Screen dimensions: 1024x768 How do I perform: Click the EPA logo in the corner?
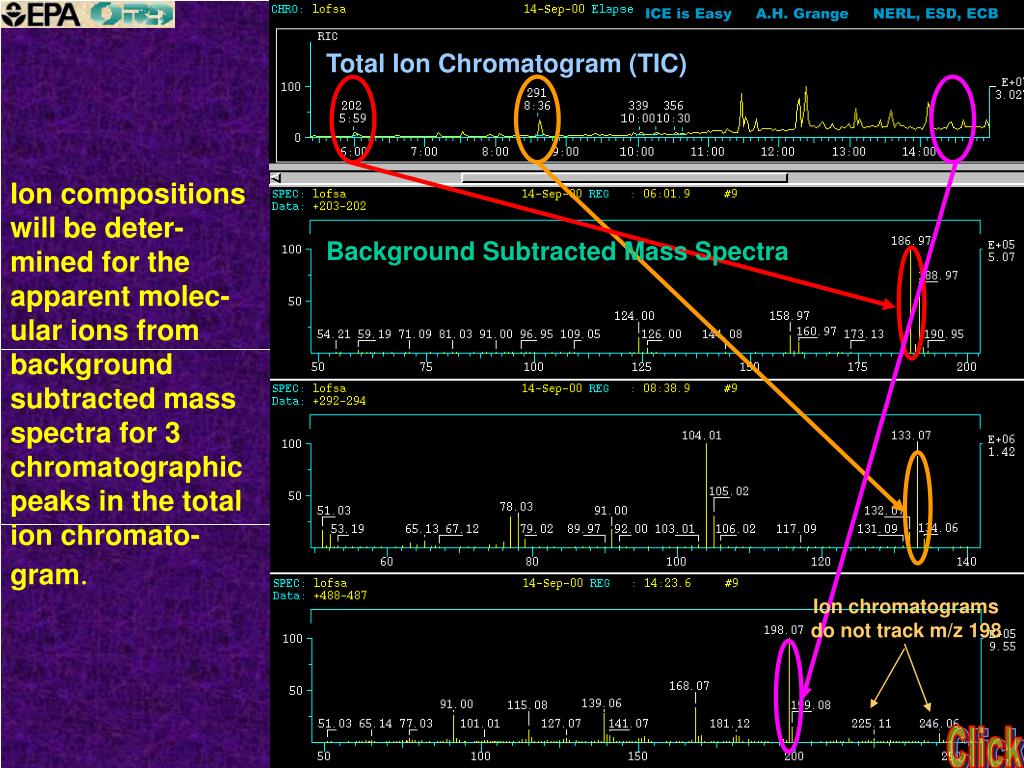click(x=42, y=14)
